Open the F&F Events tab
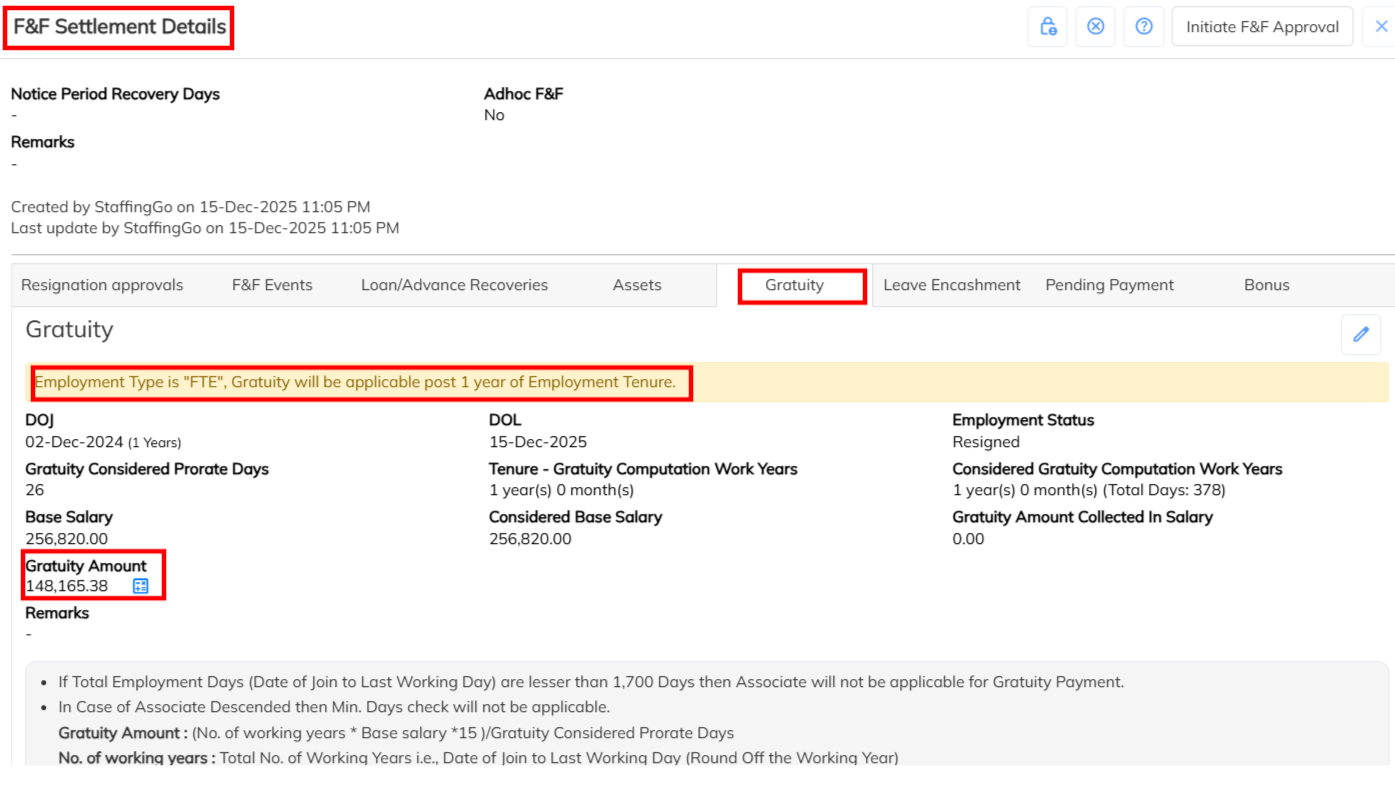The image size is (1395, 792). [x=272, y=285]
